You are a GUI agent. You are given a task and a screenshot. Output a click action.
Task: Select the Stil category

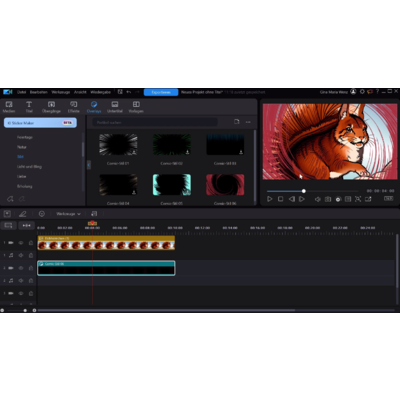click(20, 157)
